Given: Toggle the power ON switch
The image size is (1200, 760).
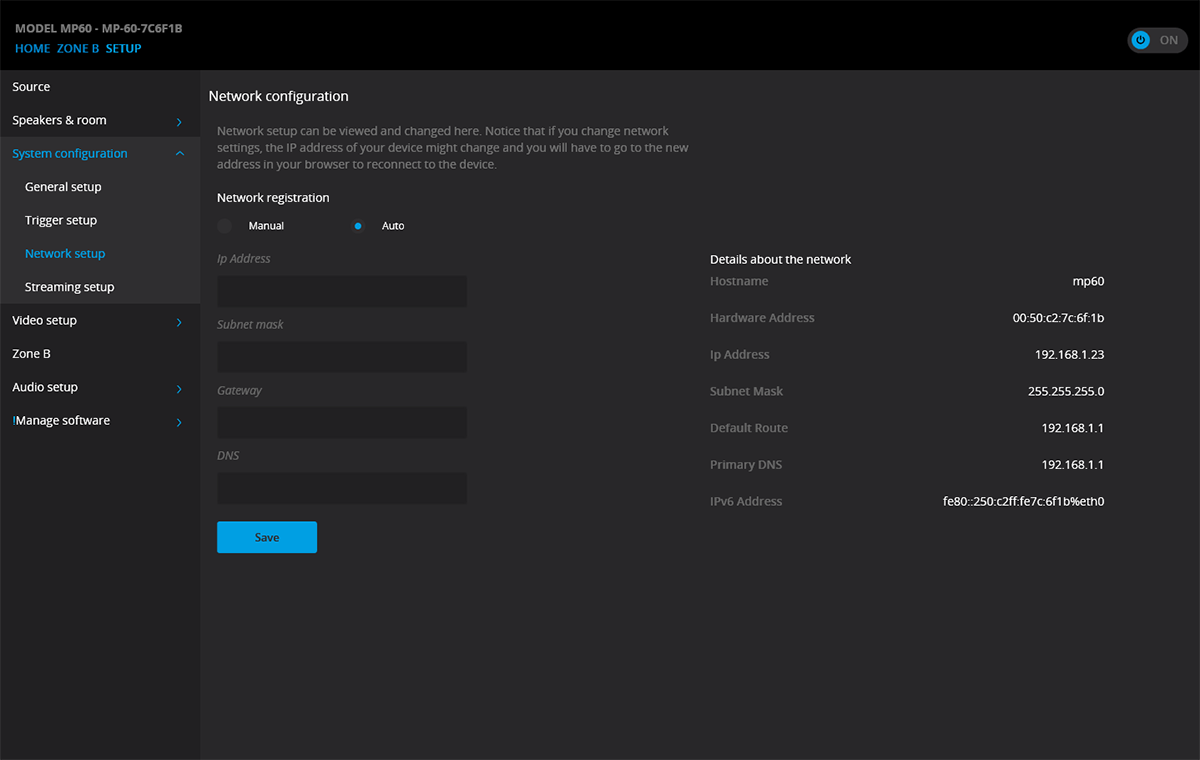Looking at the screenshot, I should coord(1157,40).
